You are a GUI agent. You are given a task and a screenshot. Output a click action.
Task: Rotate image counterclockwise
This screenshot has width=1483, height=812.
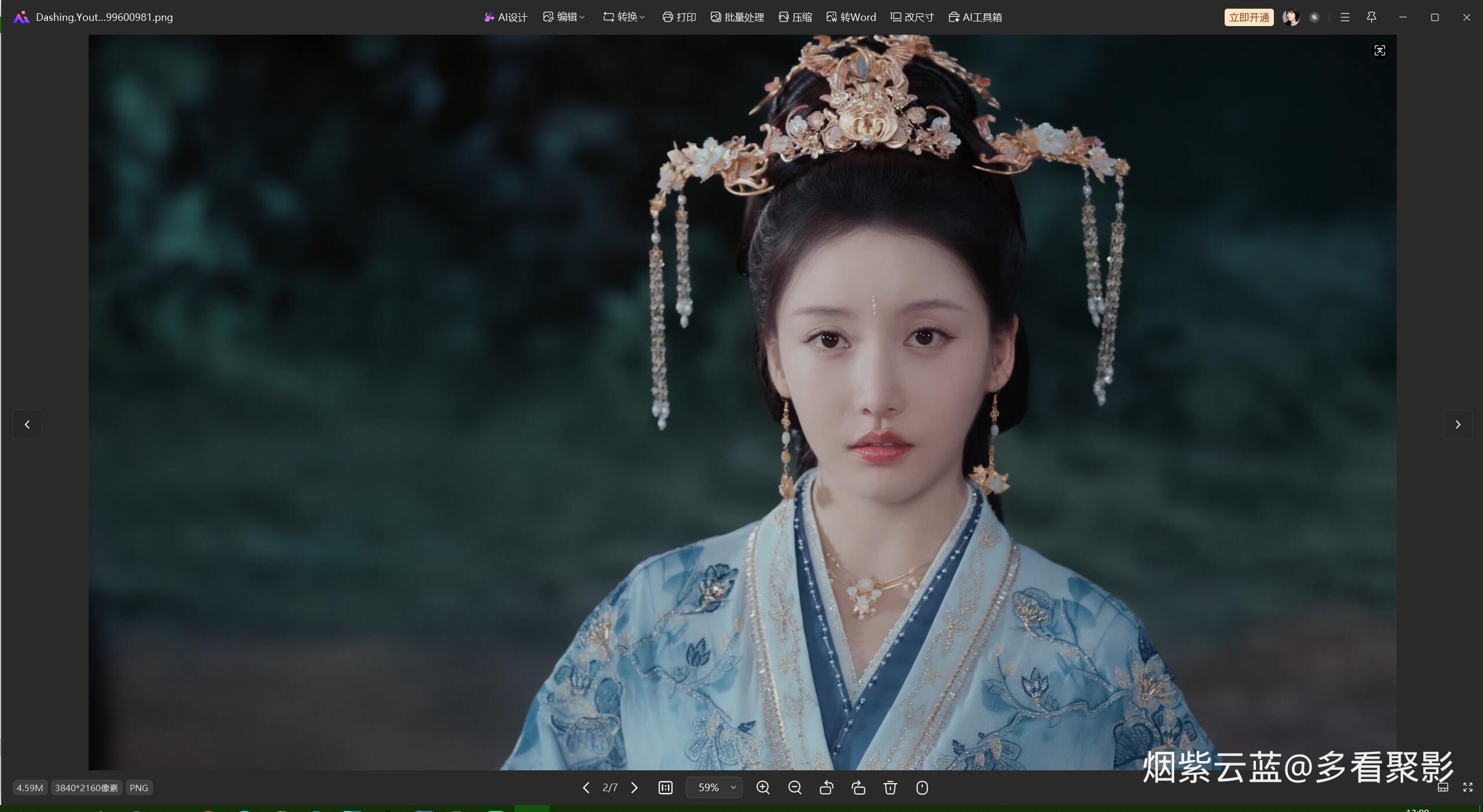(827, 788)
